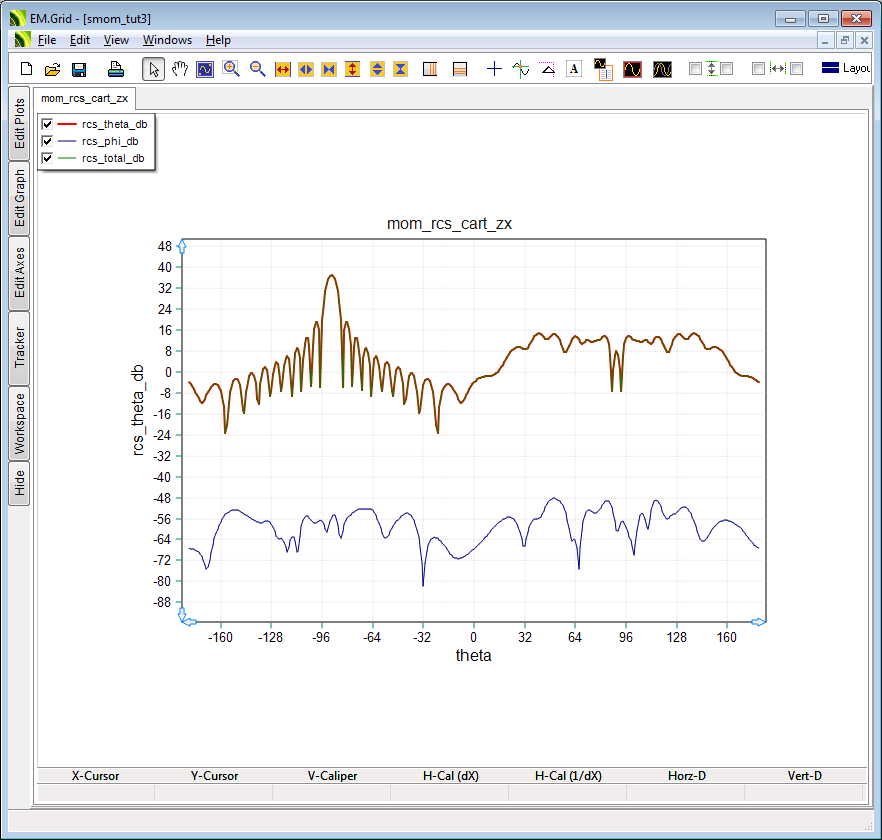
Task: Click the Layout toolbar button
Action: [x=845, y=69]
